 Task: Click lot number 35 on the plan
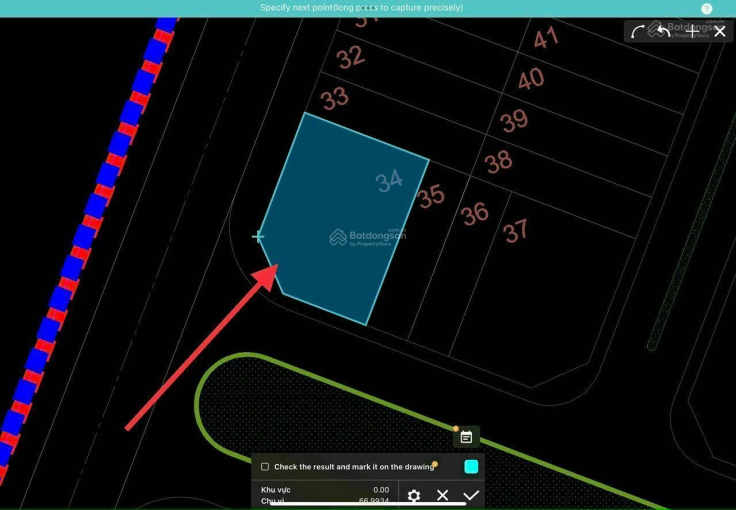tap(431, 196)
